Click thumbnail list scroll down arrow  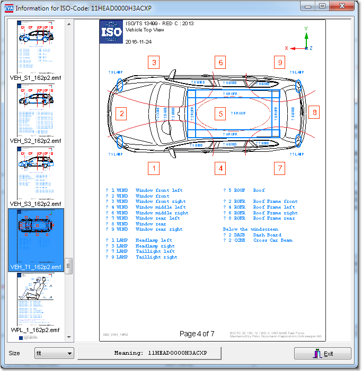[69, 337]
